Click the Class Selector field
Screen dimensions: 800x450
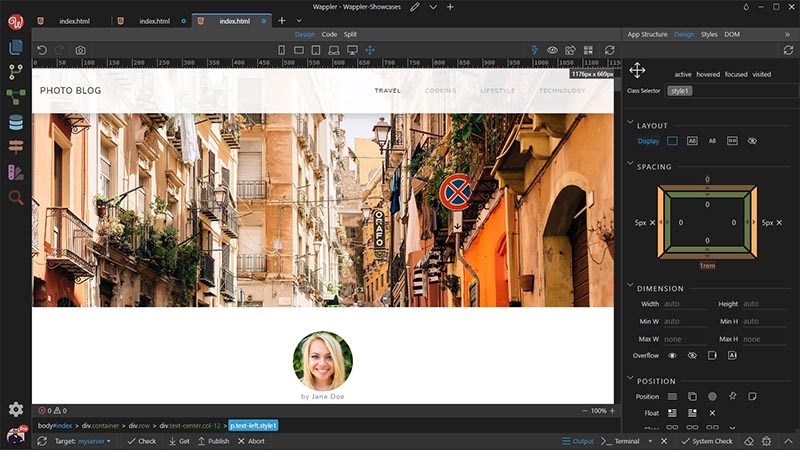pos(731,91)
